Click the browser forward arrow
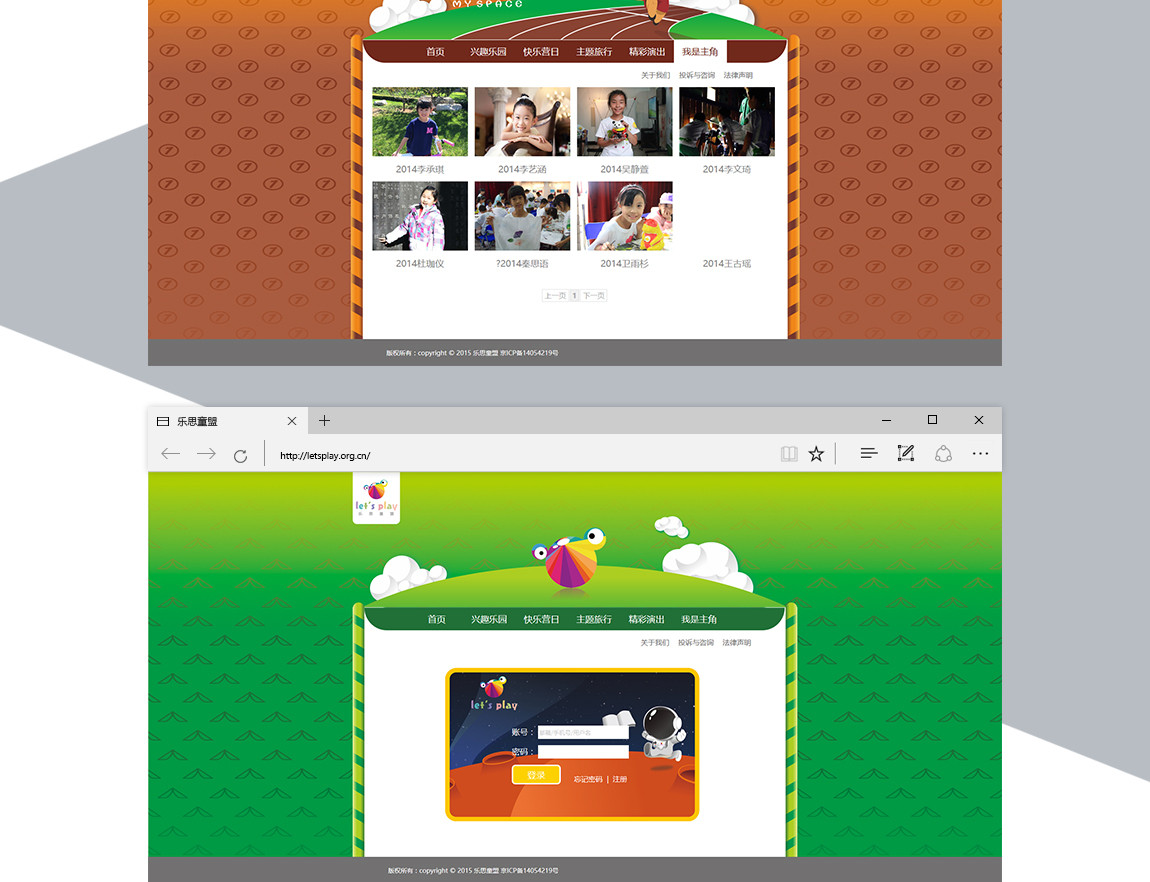1150x882 pixels. tap(206, 454)
